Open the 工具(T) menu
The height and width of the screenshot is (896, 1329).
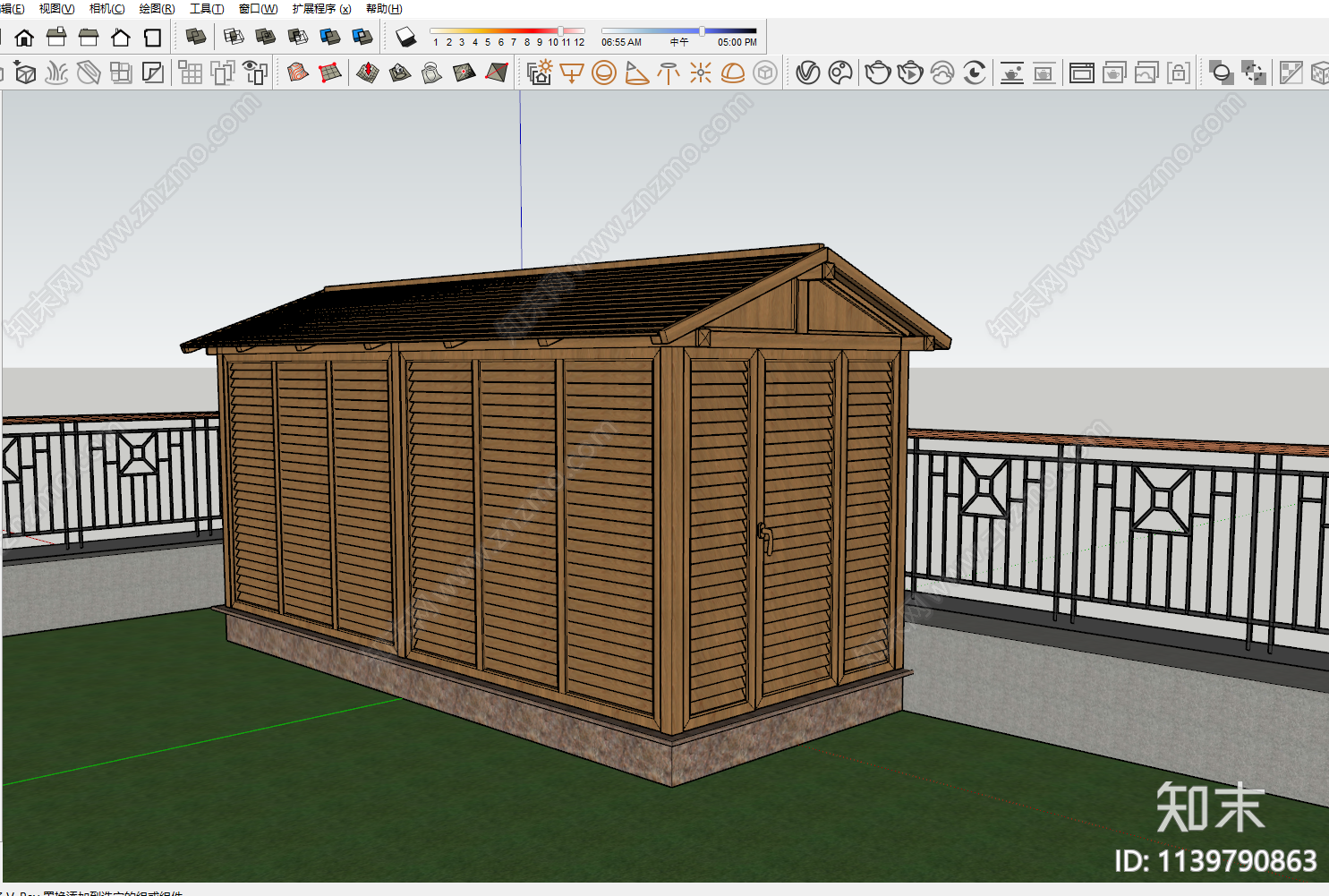(x=207, y=8)
